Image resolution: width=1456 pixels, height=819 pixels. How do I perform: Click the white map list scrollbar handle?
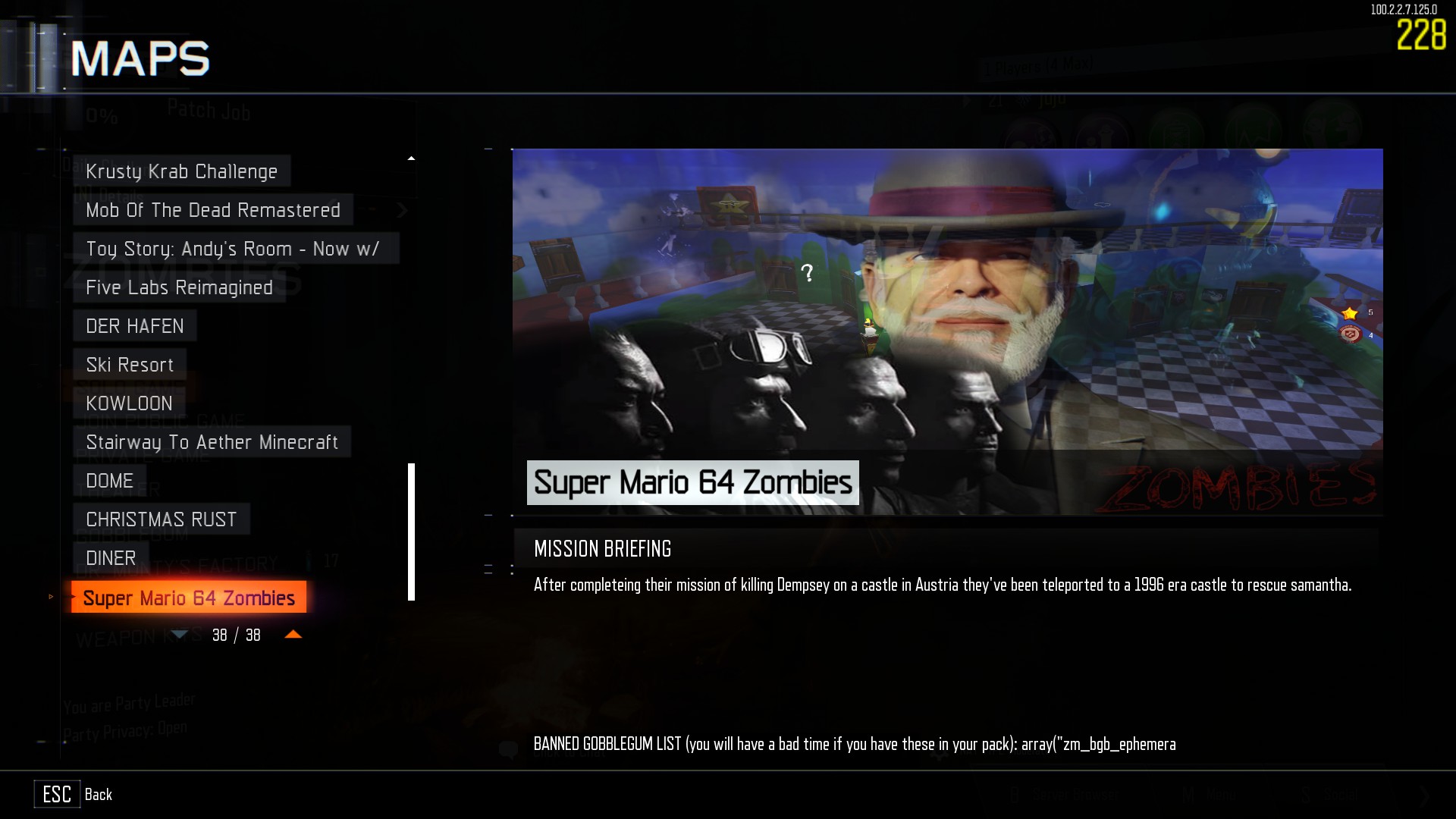(x=411, y=532)
